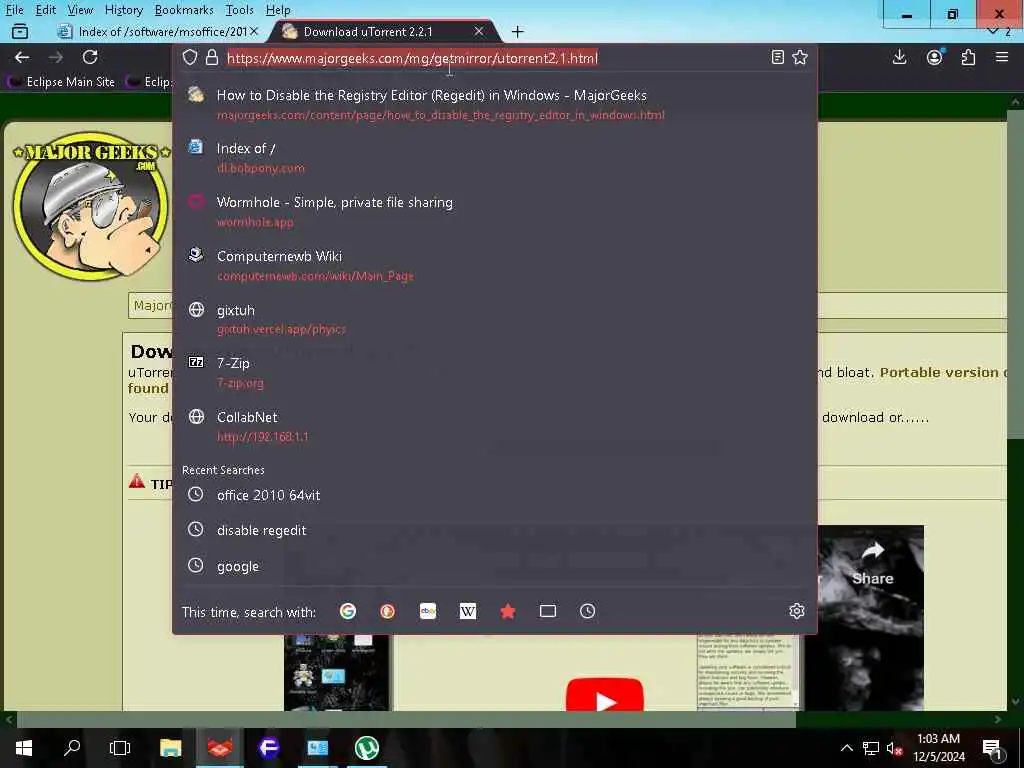Screen dimensions: 1024x768
Task: Toggle reader view icon in address bar
Action: (x=777, y=57)
